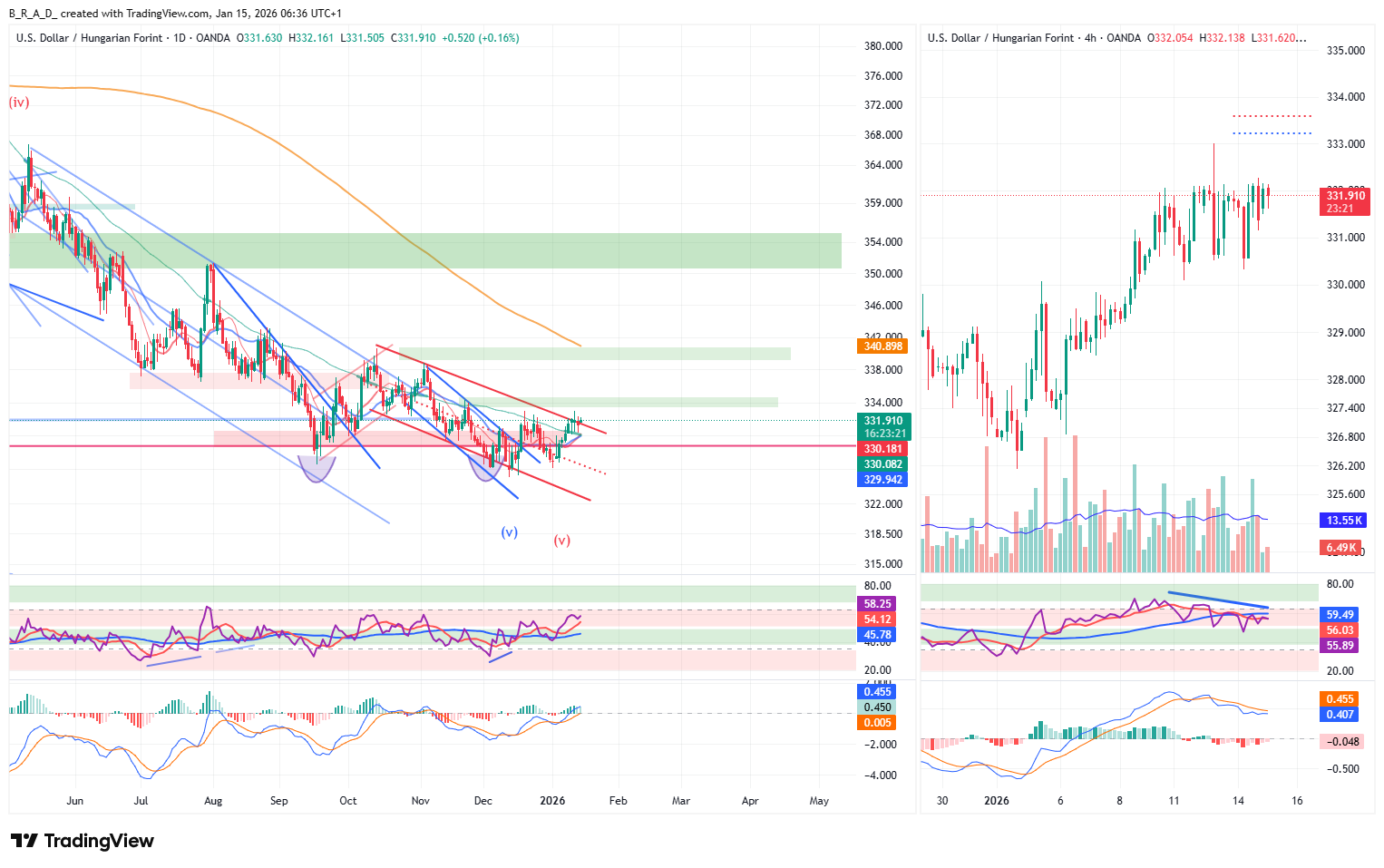The height and width of the screenshot is (868, 1384).
Task: Click the orange 0.005 MACD value tag
Action: point(877,723)
